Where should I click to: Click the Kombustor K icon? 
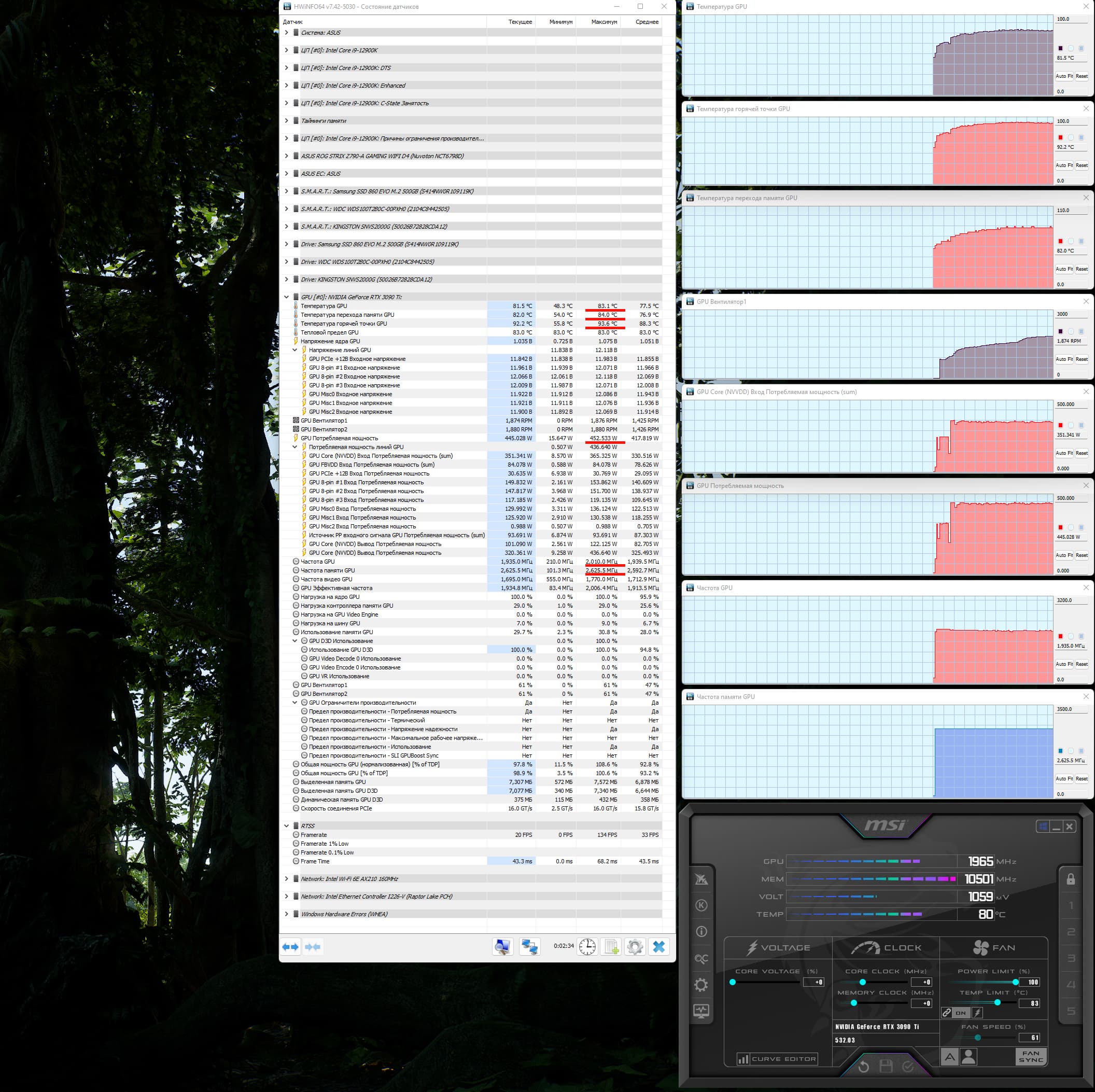point(701,905)
